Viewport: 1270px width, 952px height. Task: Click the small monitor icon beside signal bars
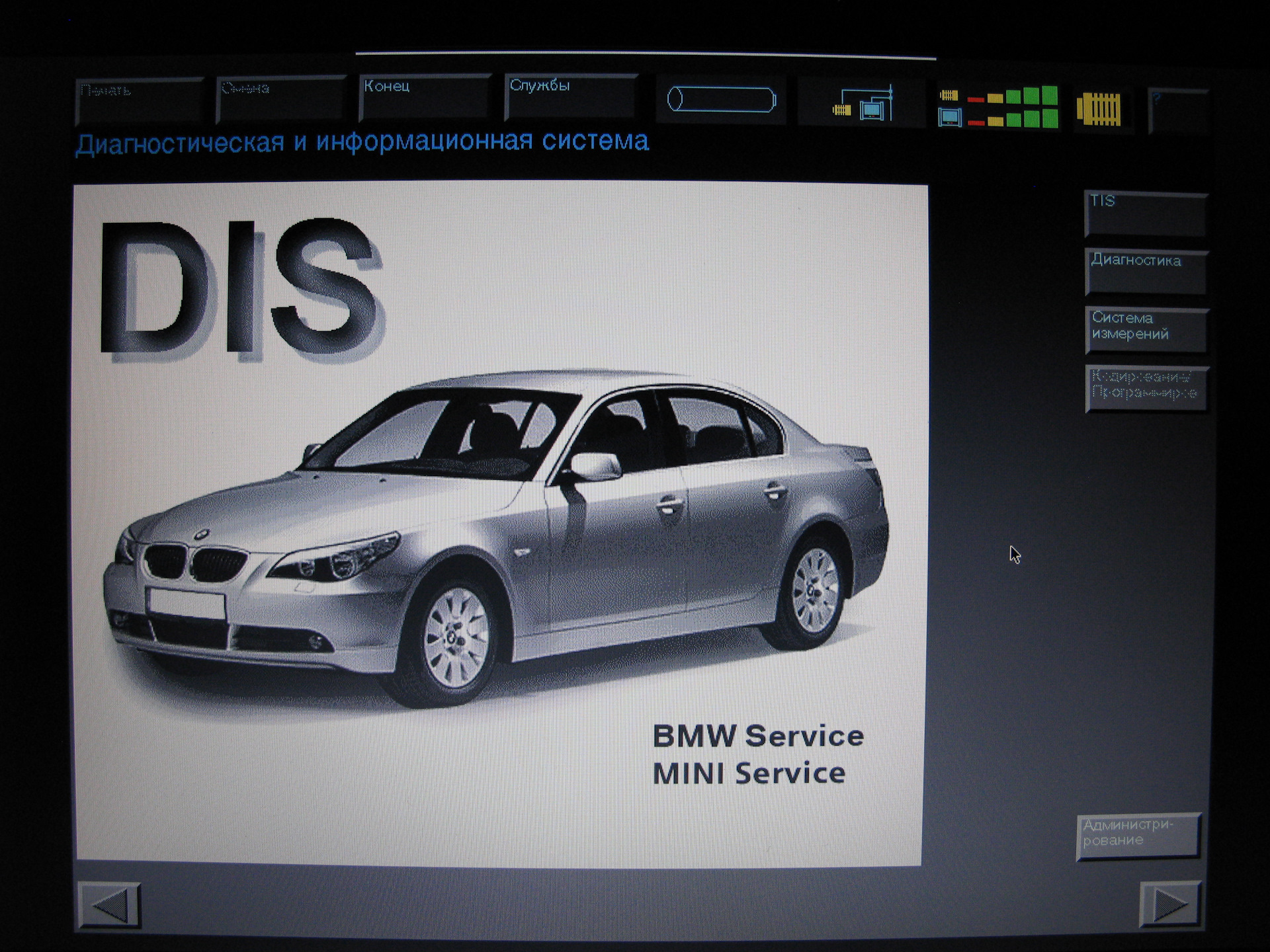click(x=950, y=118)
